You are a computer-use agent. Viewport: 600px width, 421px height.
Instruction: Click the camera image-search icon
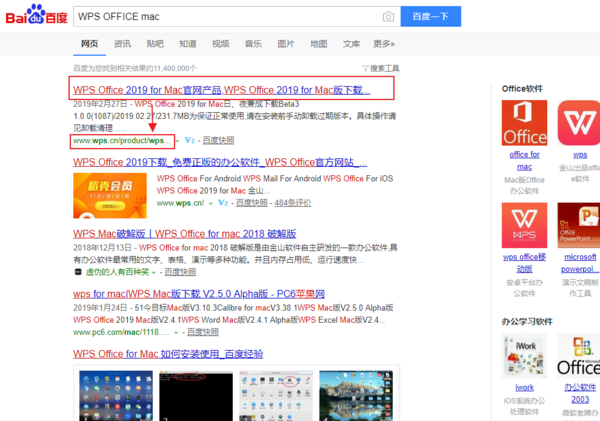pos(388,16)
